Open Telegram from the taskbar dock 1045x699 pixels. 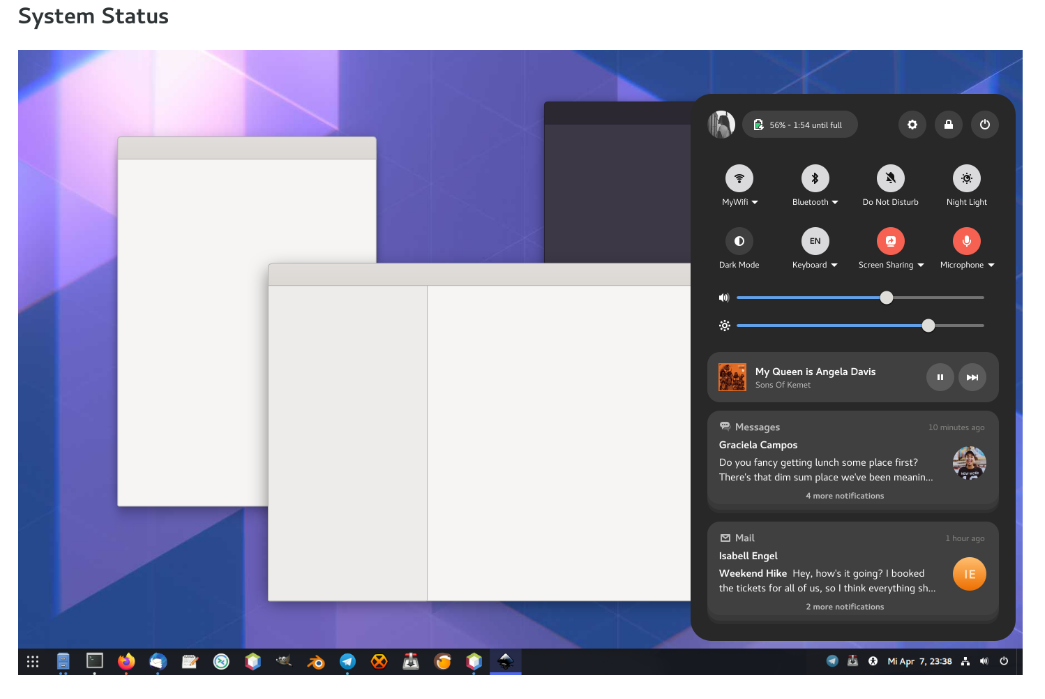click(x=347, y=661)
